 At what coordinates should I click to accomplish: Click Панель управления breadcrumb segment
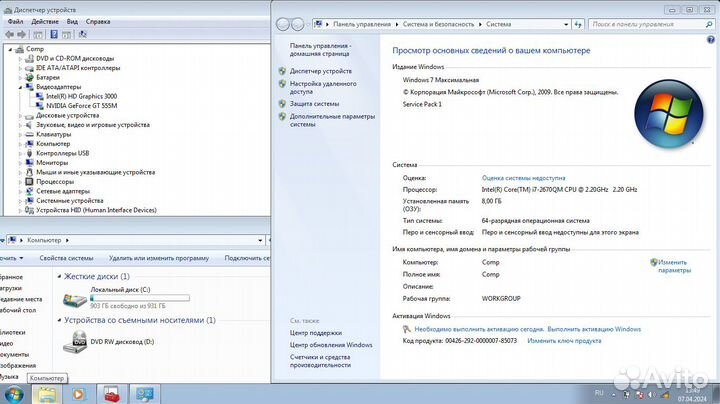362,24
